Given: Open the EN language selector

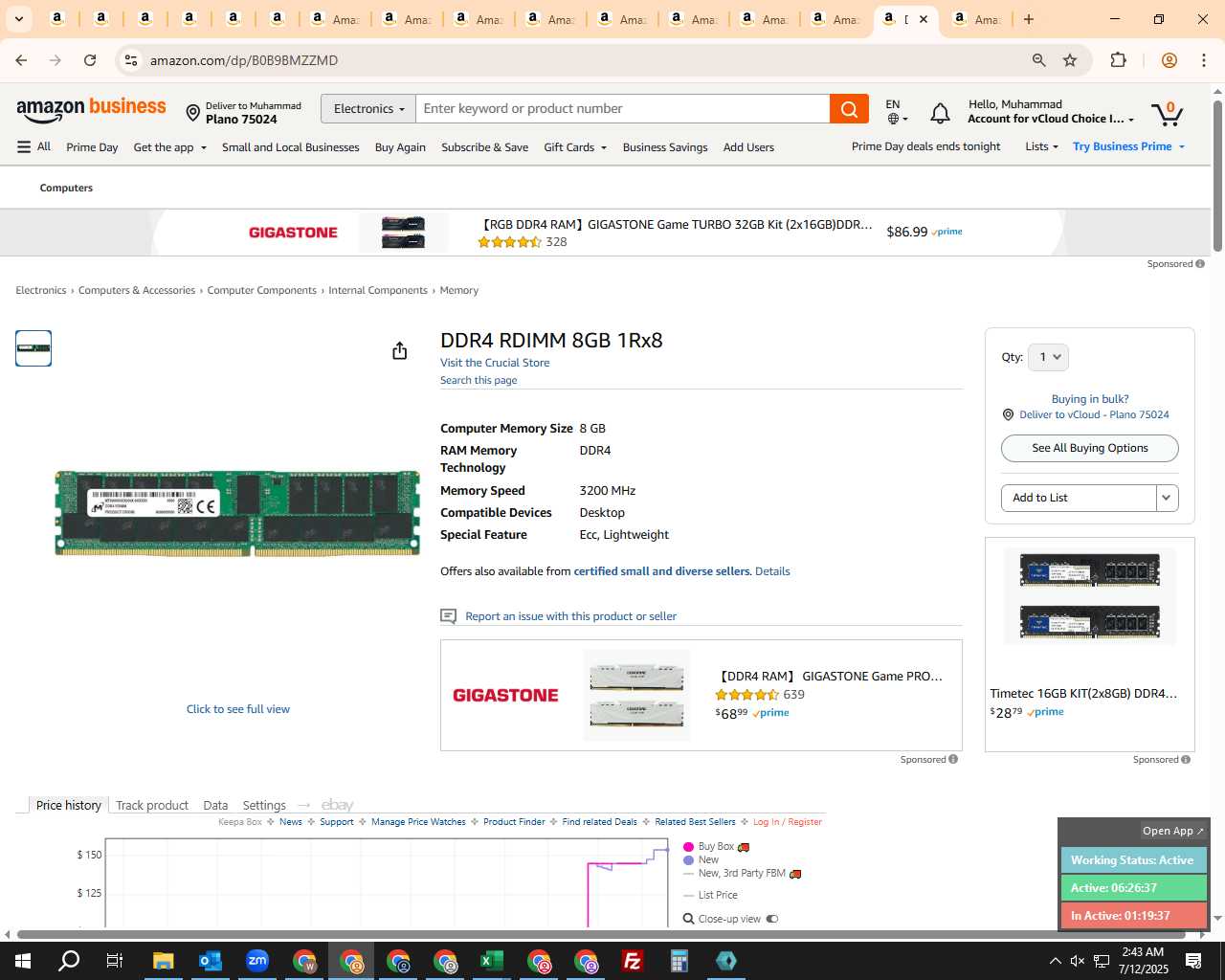Looking at the screenshot, I should (x=897, y=111).
